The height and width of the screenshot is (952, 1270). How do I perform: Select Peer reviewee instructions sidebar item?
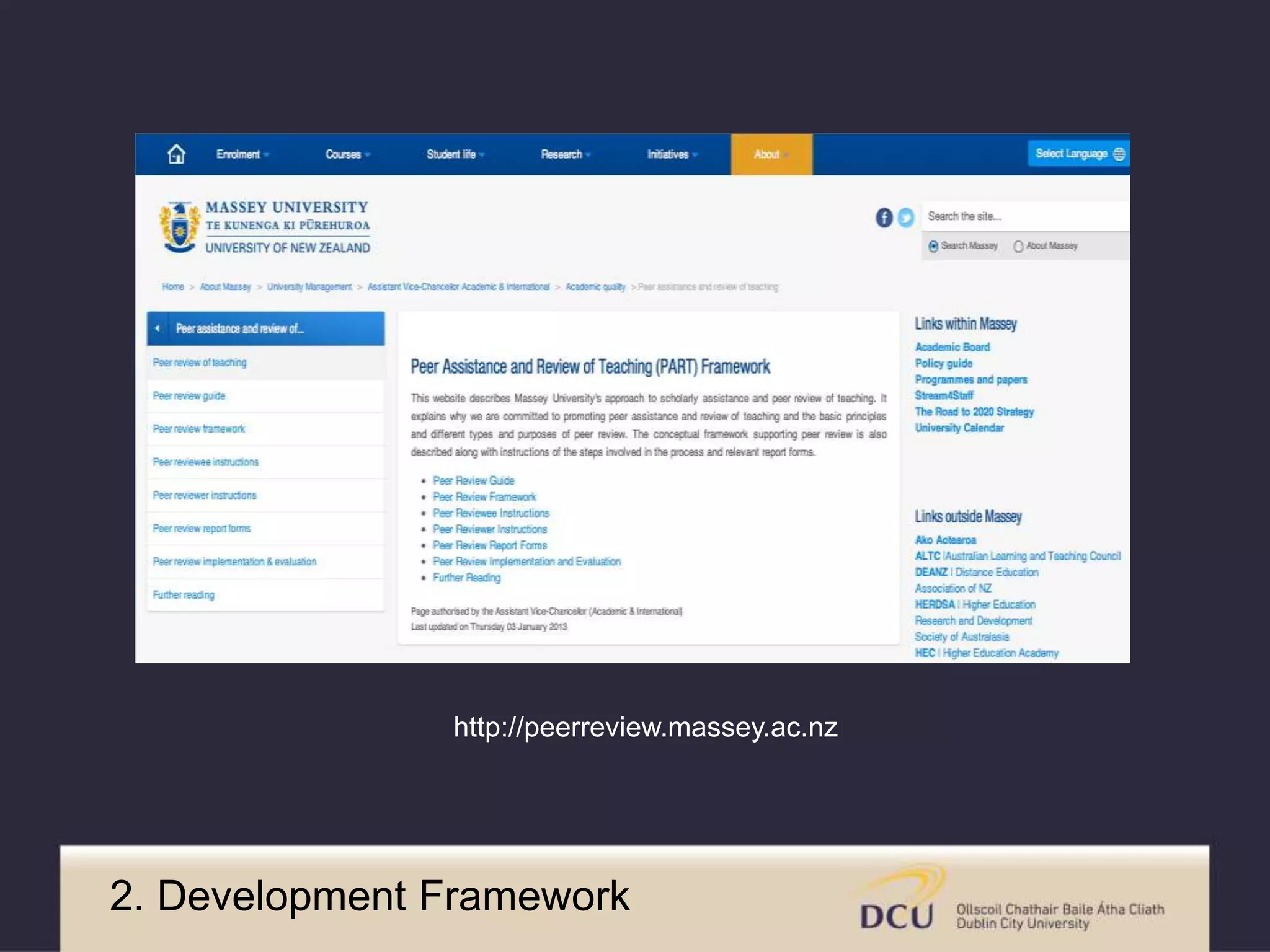point(265,462)
